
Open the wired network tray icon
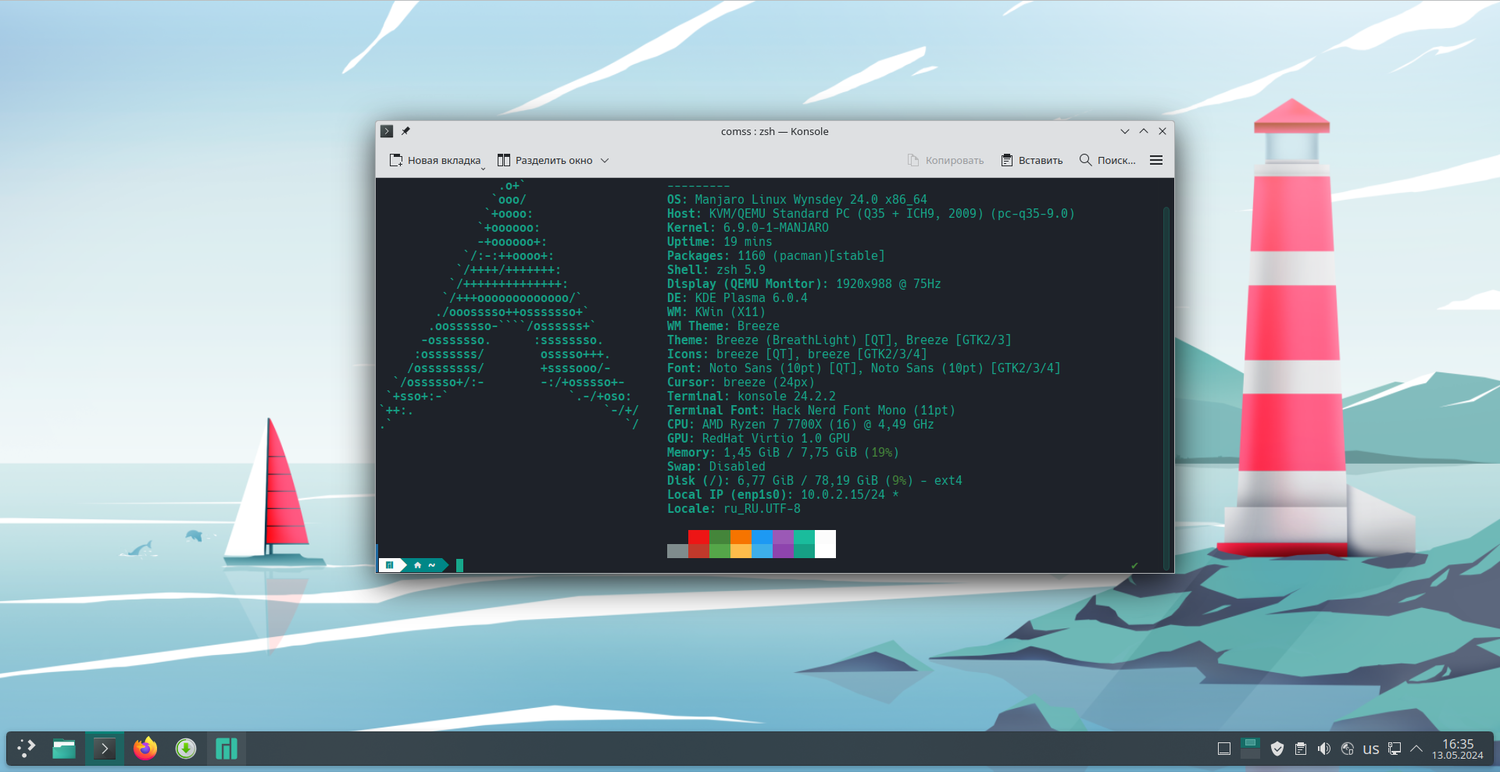(1395, 748)
